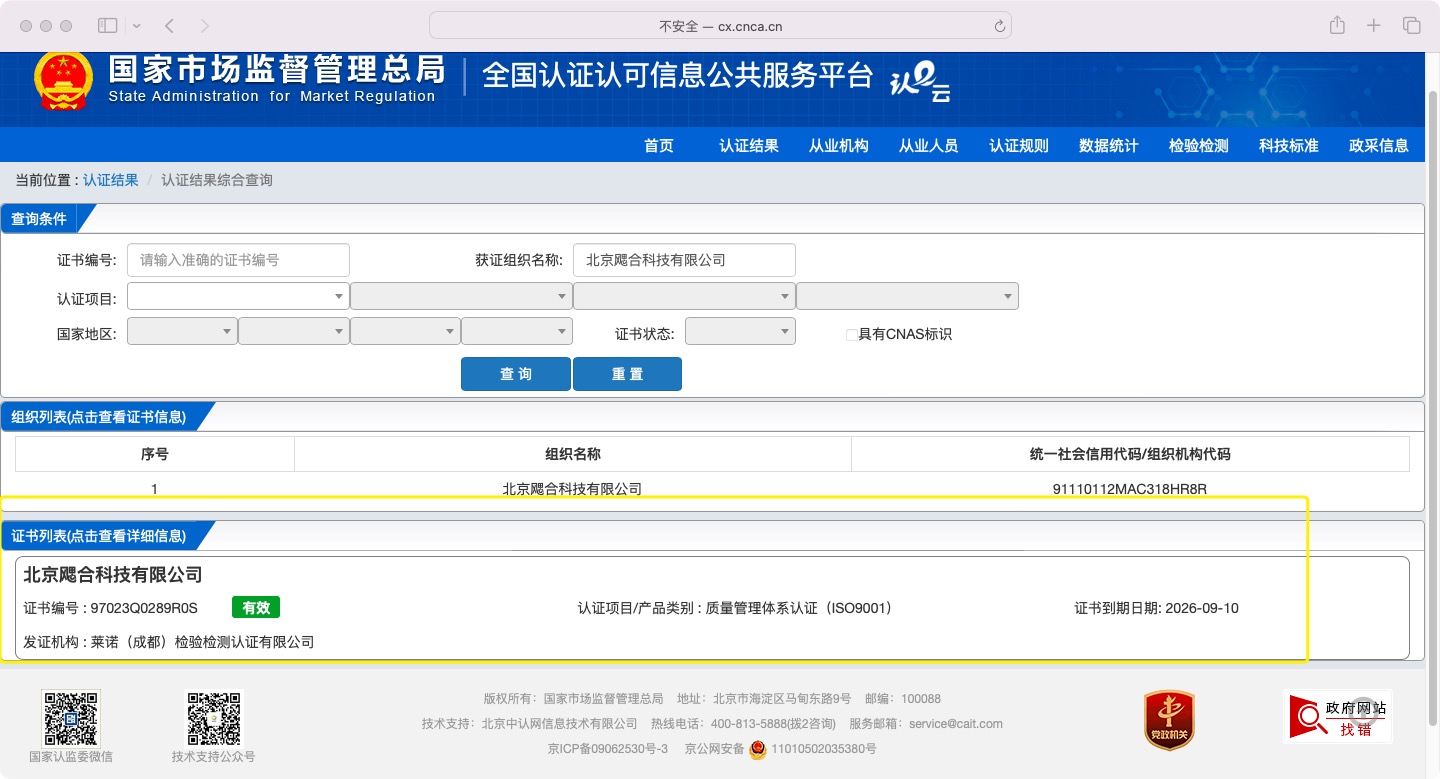
Task: Open Safari sidebar toggle icon
Action: [108, 25]
